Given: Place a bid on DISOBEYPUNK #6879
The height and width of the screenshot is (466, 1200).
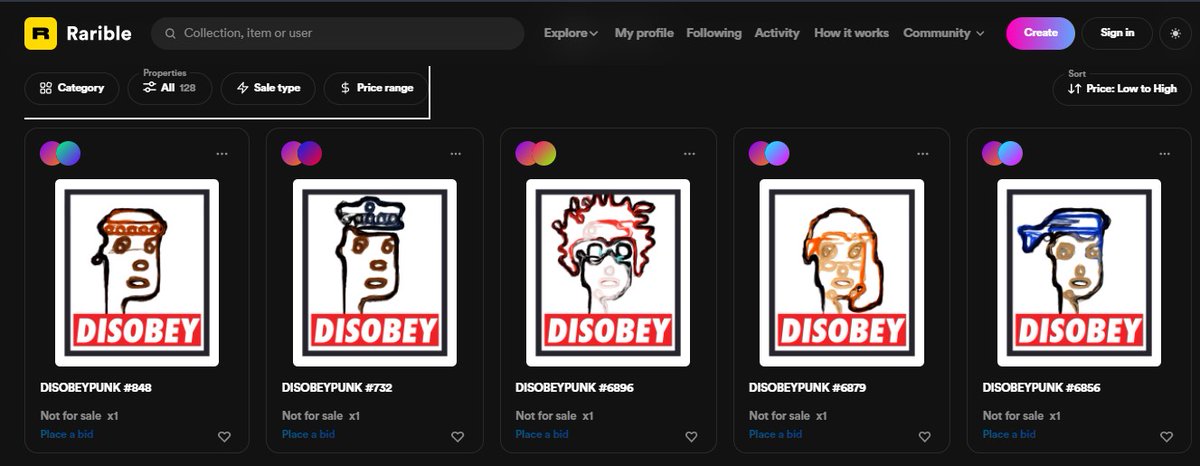Looking at the screenshot, I should coord(775,434).
